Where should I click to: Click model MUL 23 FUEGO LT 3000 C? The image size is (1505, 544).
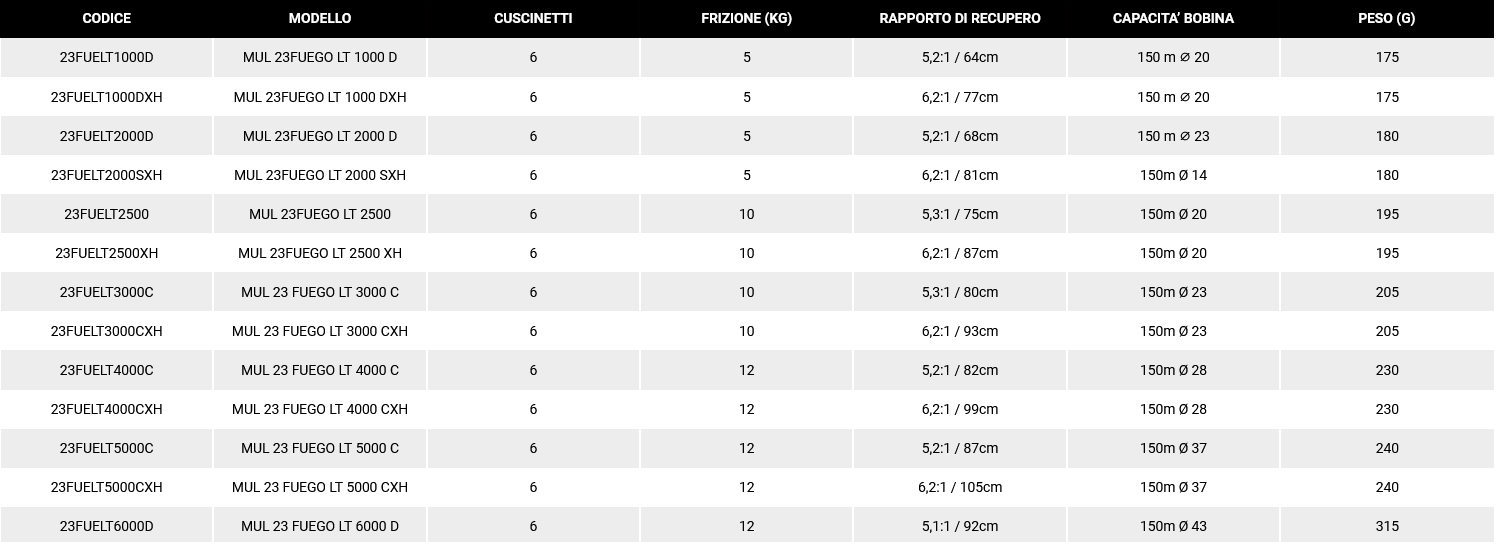click(320, 292)
